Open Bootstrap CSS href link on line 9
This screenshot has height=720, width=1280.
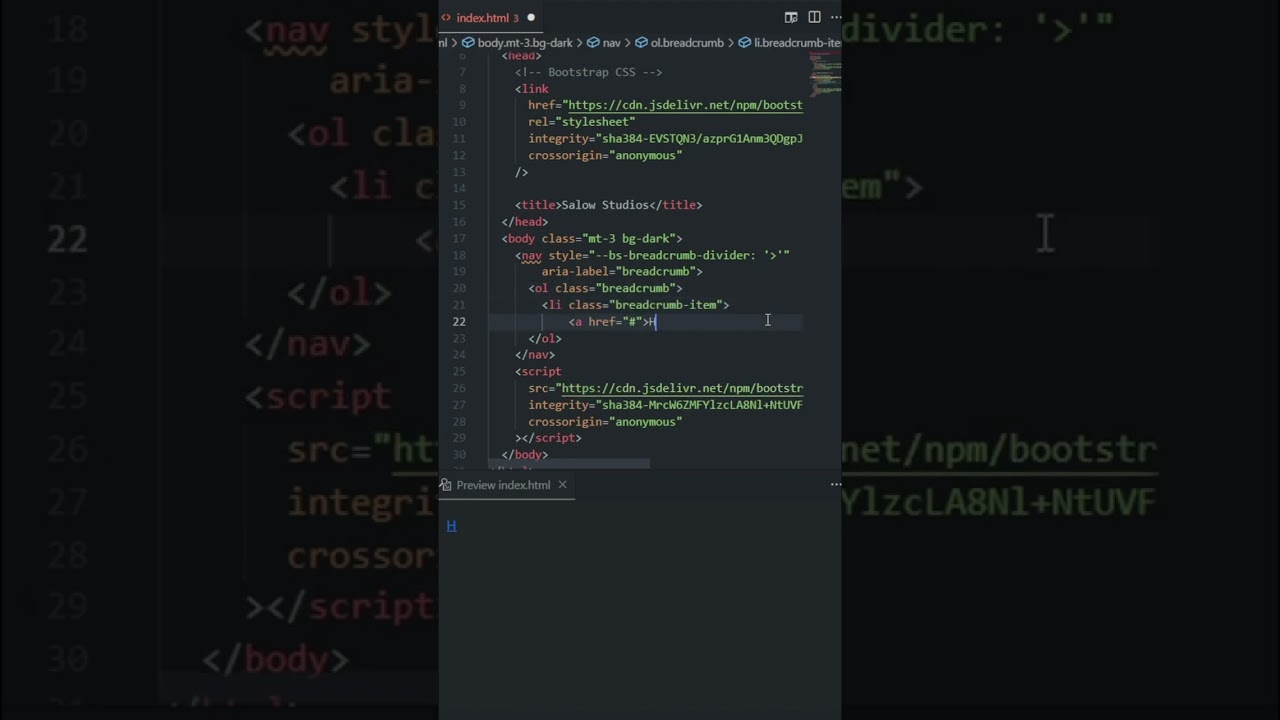(685, 105)
